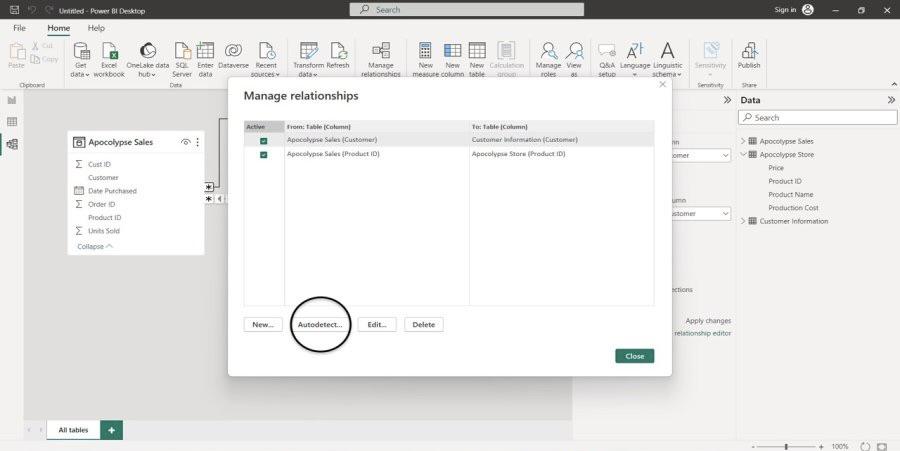Open the Apocolypse Sales card more options
The width and height of the screenshot is (900, 451).
(197, 142)
